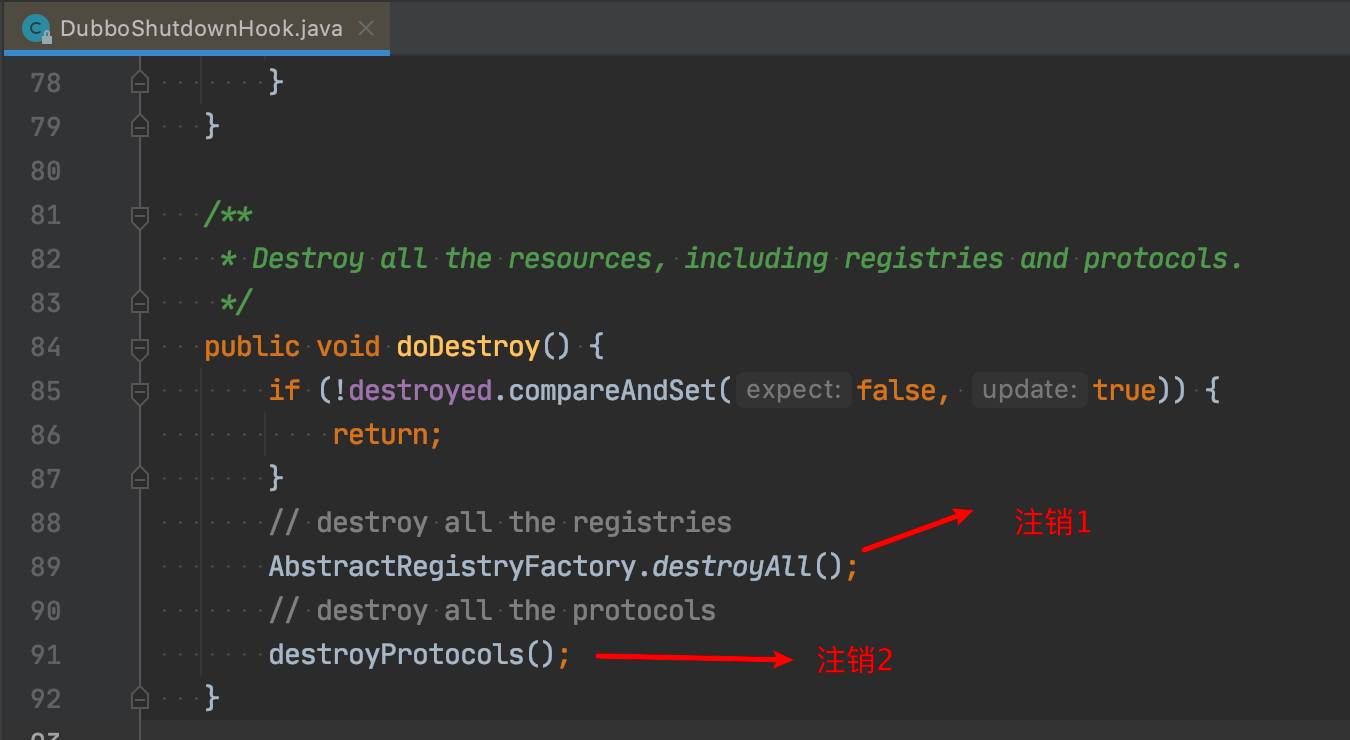Click line number 86 in the gutter
This screenshot has width=1350, height=740.
coord(46,435)
